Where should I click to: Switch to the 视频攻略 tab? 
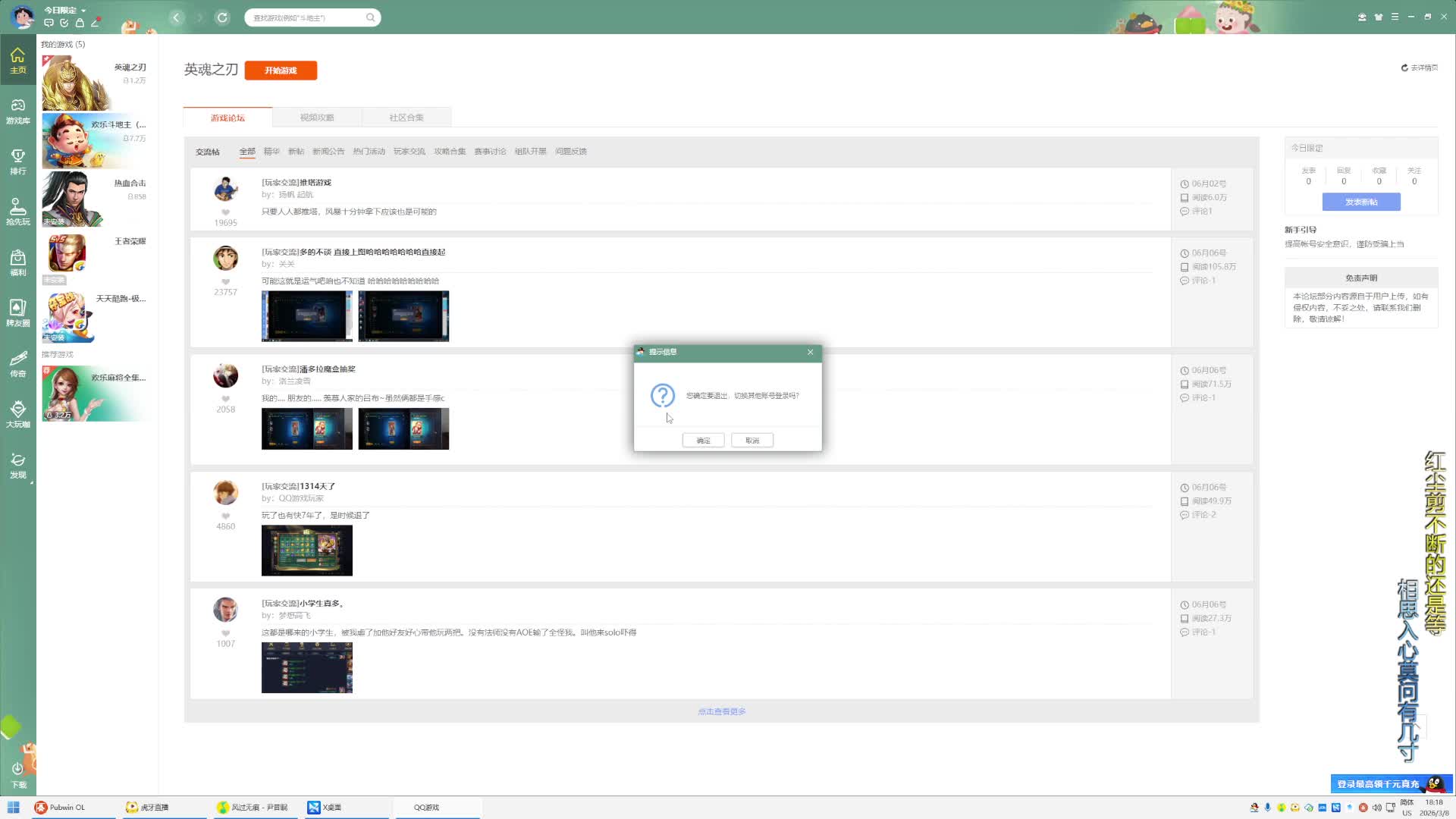point(317,118)
